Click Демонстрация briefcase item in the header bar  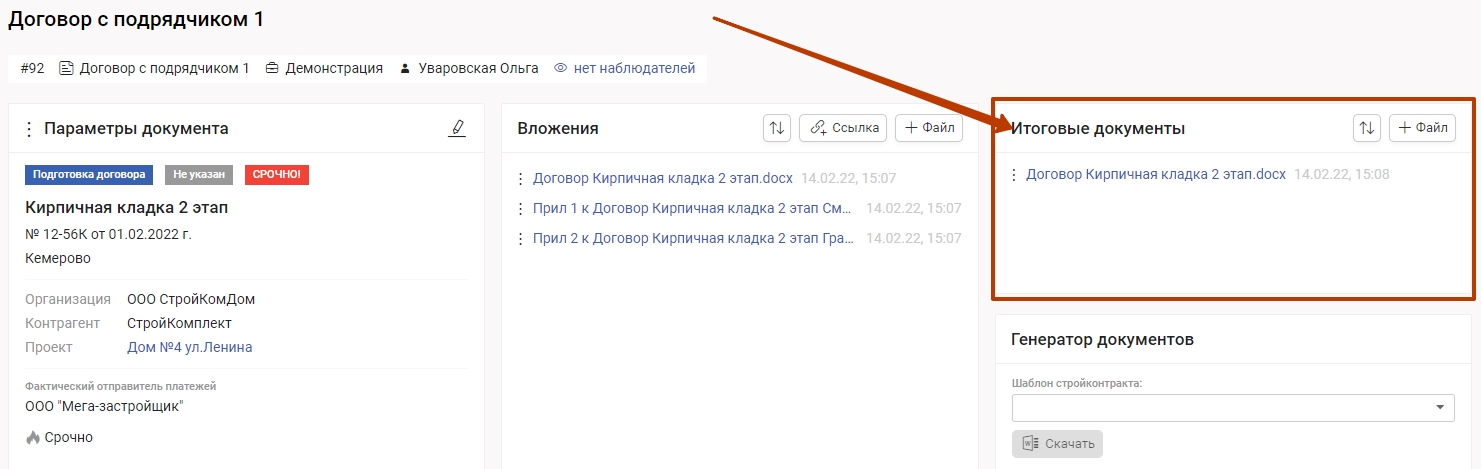click(324, 69)
